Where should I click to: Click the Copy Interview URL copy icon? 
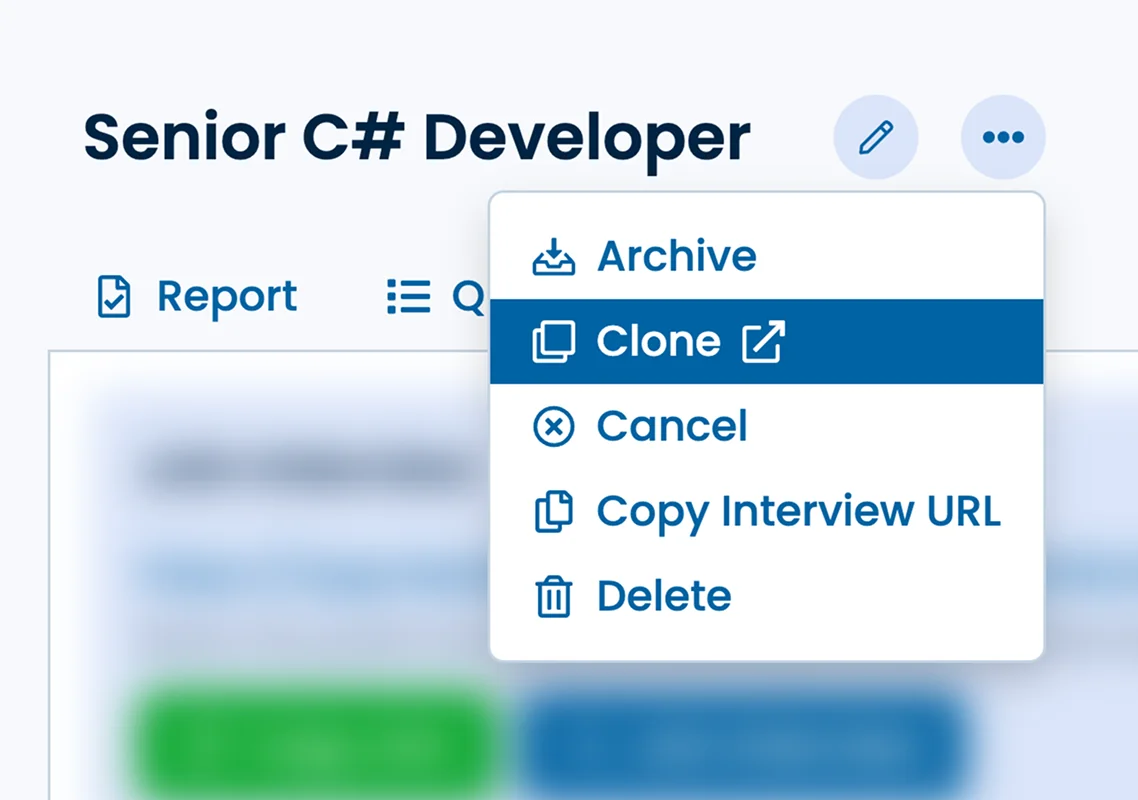click(x=553, y=511)
